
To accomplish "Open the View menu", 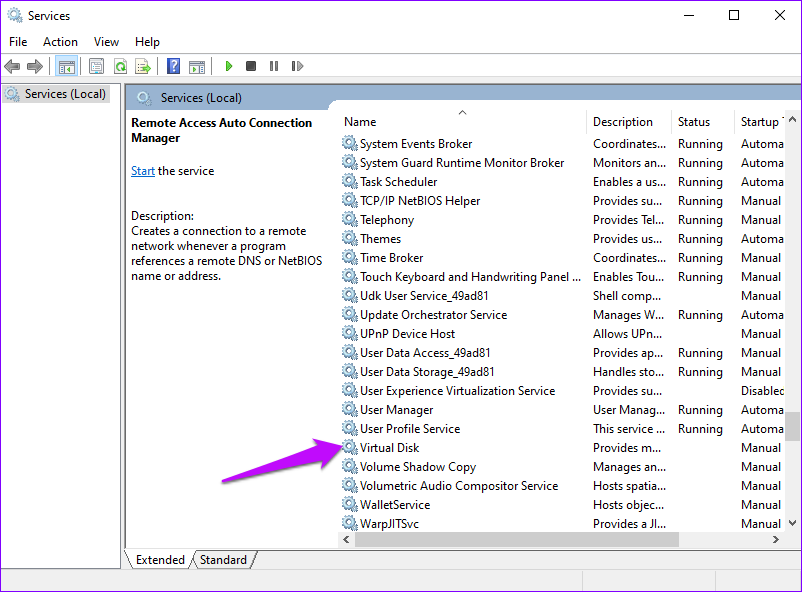I will pyautogui.click(x=106, y=42).
